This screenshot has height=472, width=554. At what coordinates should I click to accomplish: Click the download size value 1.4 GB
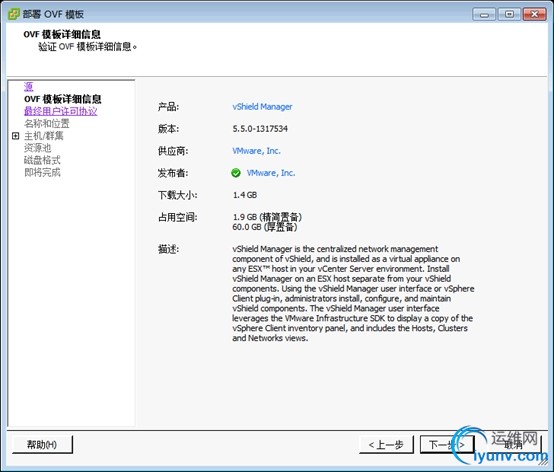click(245, 195)
